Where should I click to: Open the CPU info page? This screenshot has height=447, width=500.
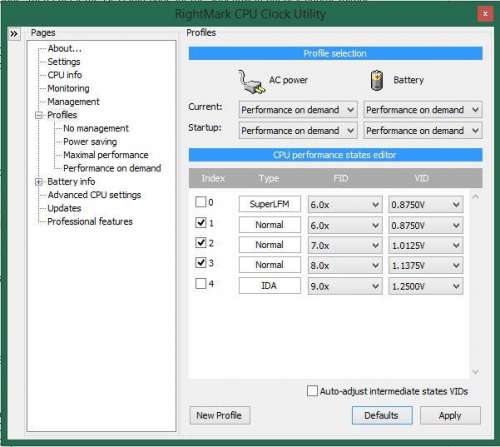click(x=65, y=75)
